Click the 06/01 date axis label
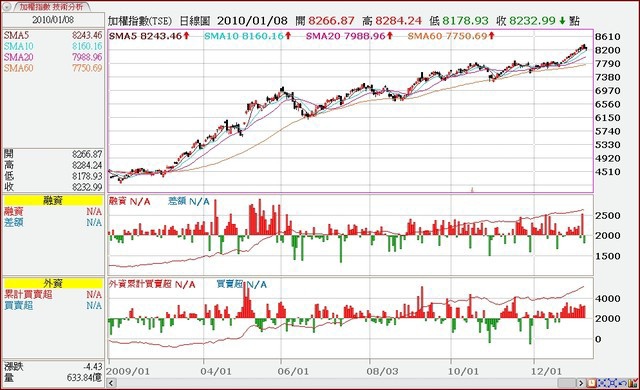 (293, 372)
